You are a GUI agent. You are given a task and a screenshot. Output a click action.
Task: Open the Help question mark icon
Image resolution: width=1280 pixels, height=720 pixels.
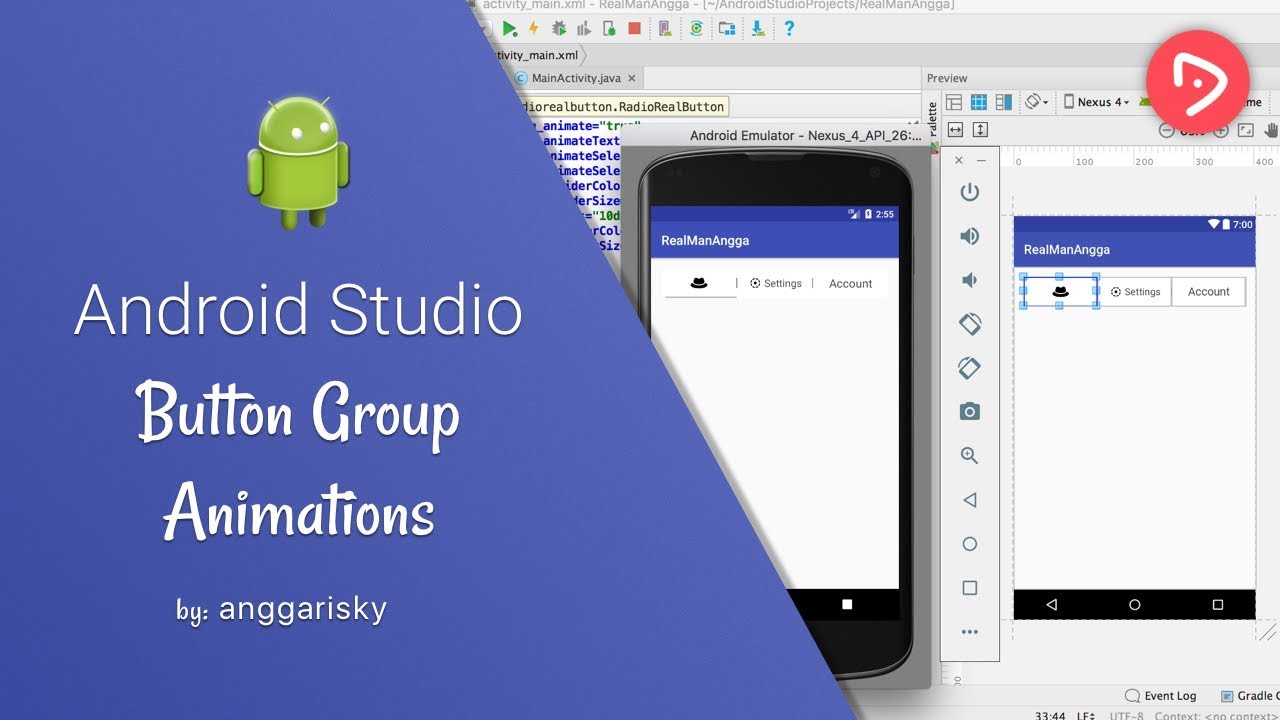click(x=788, y=28)
